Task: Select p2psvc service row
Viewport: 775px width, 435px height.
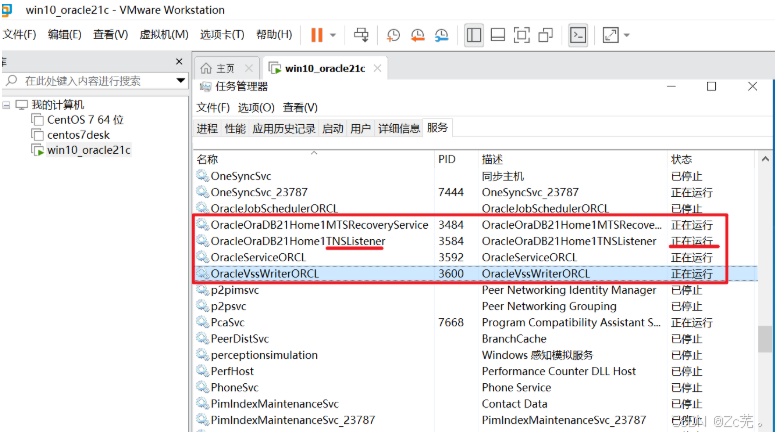Action: coord(474,306)
